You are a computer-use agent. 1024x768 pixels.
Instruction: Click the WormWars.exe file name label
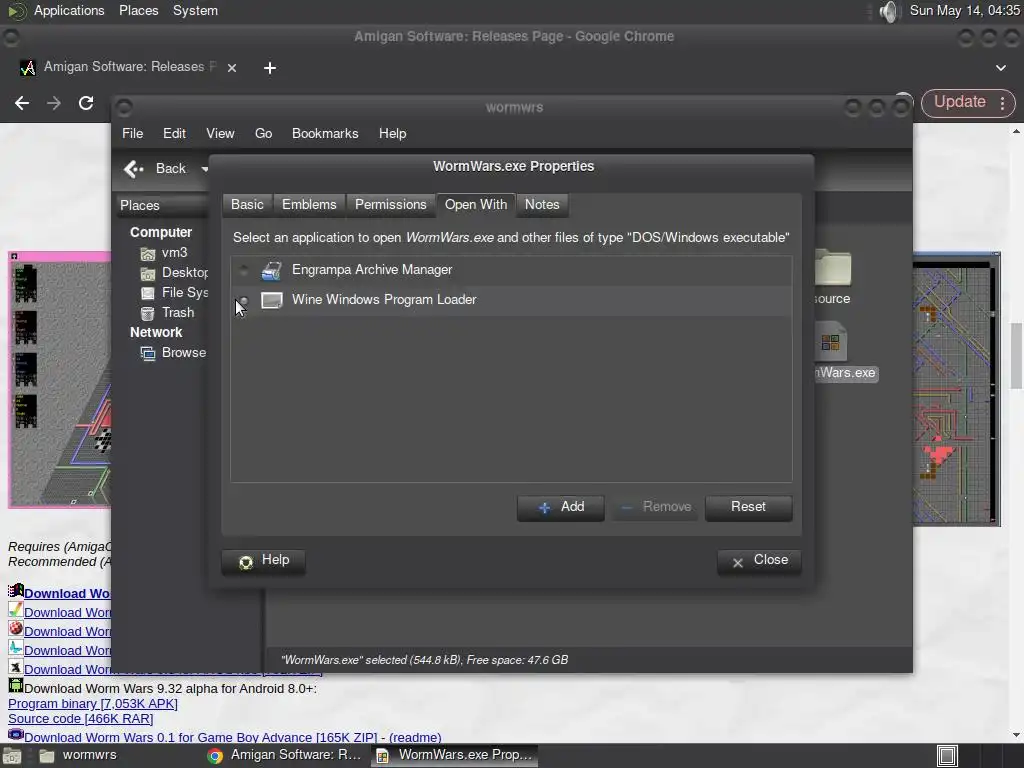[846, 373]
